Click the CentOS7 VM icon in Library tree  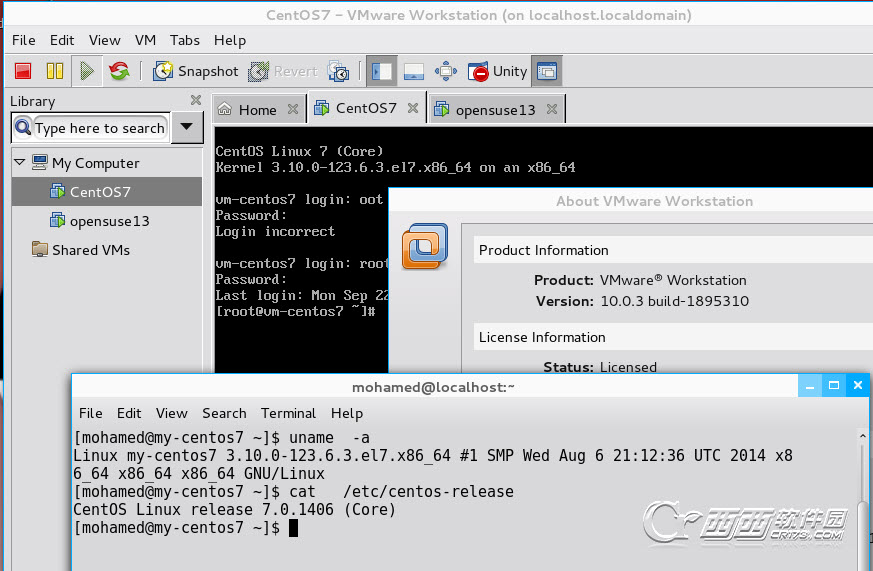click(x=58, y=191)
